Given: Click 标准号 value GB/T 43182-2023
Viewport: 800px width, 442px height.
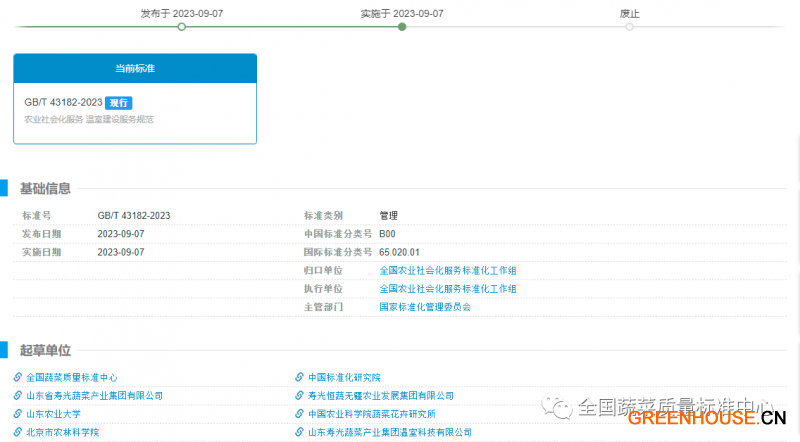Looking at the screenshot, I should point(134,216).
